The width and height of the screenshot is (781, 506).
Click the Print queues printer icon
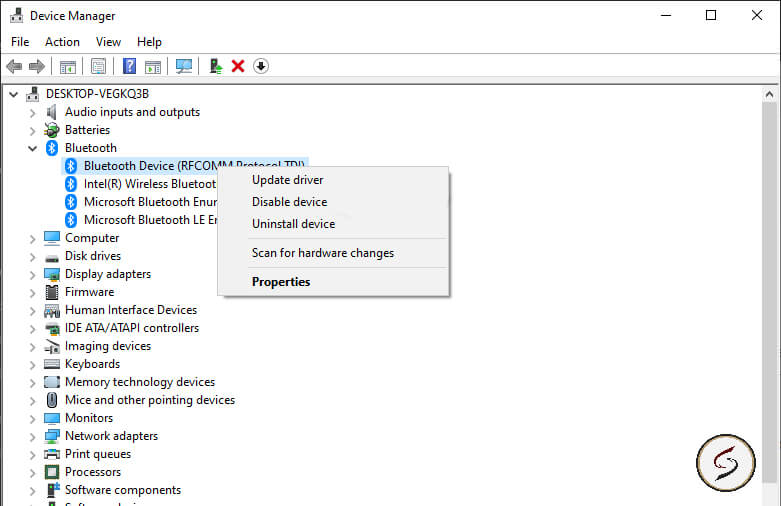click(x=52, y=454)
